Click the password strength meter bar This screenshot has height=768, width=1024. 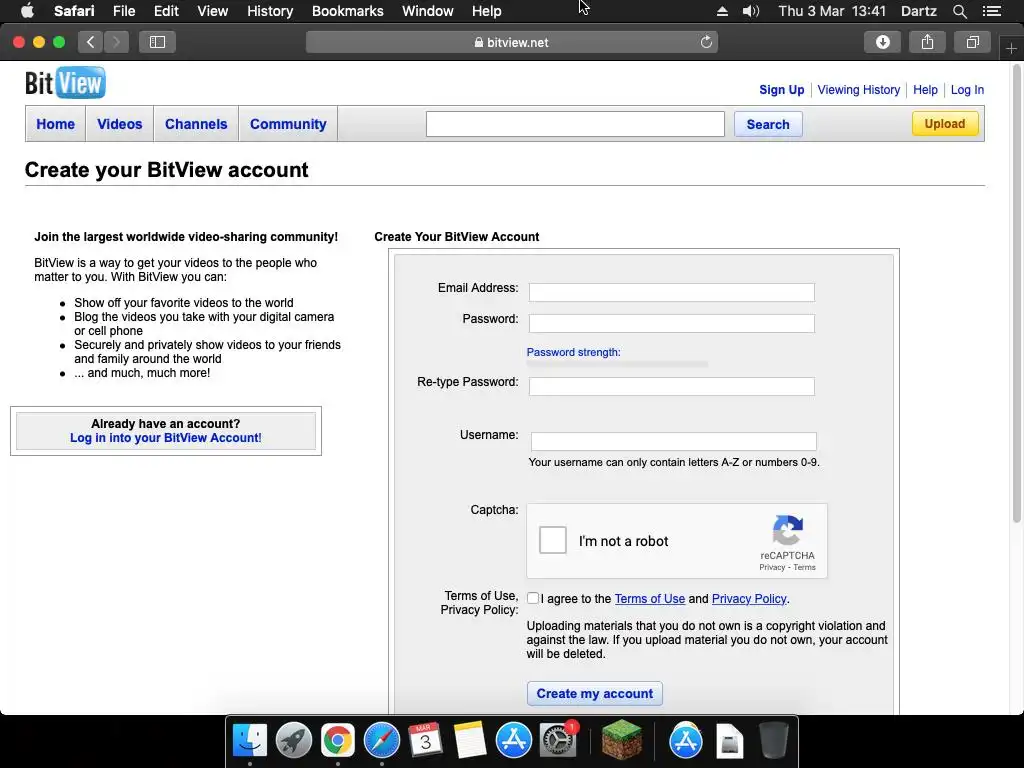click(x=617, y=364)
